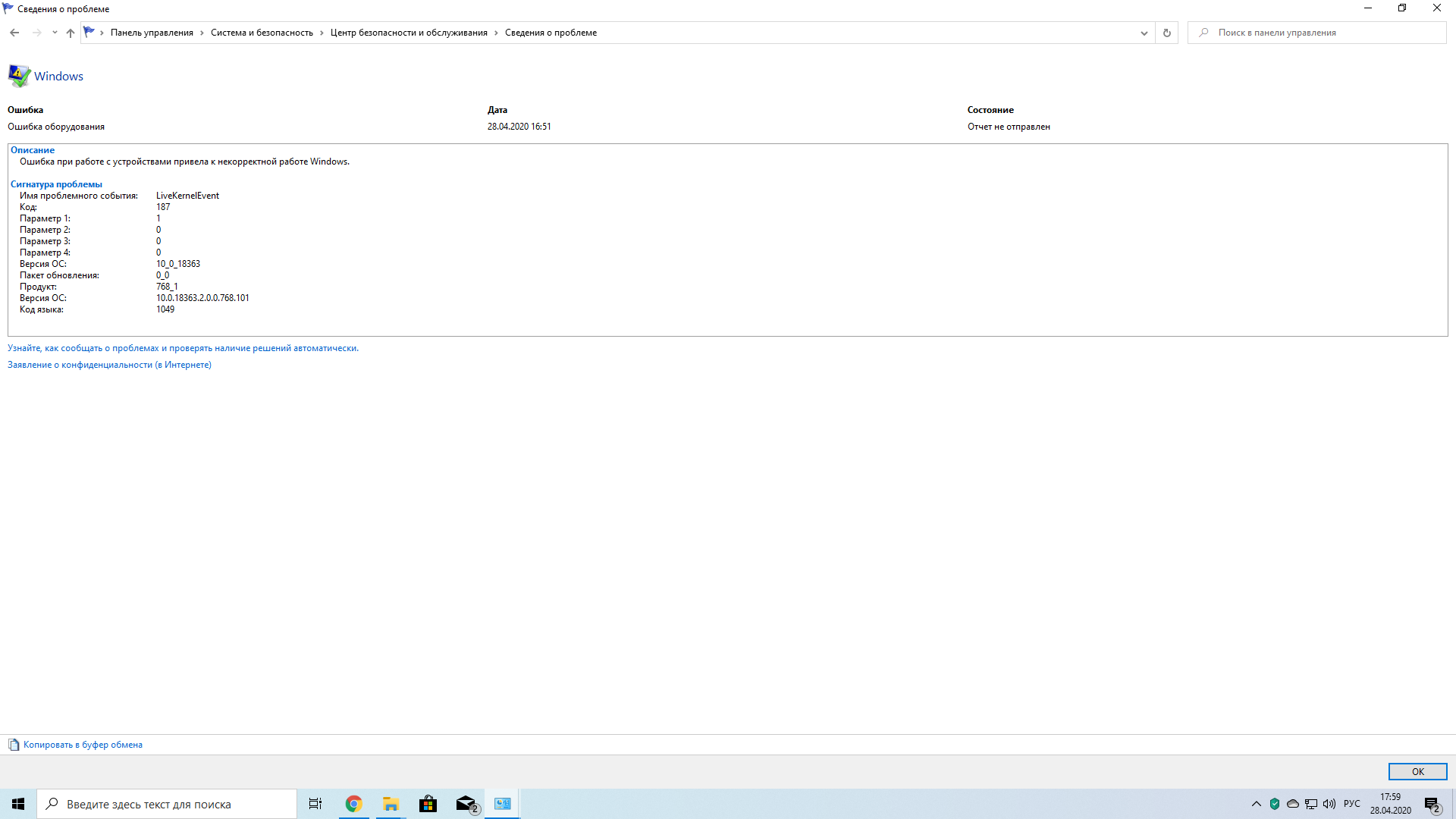Open recent locations dropdown arrow
The image size is (1456, 819).
tap(55, 33)
